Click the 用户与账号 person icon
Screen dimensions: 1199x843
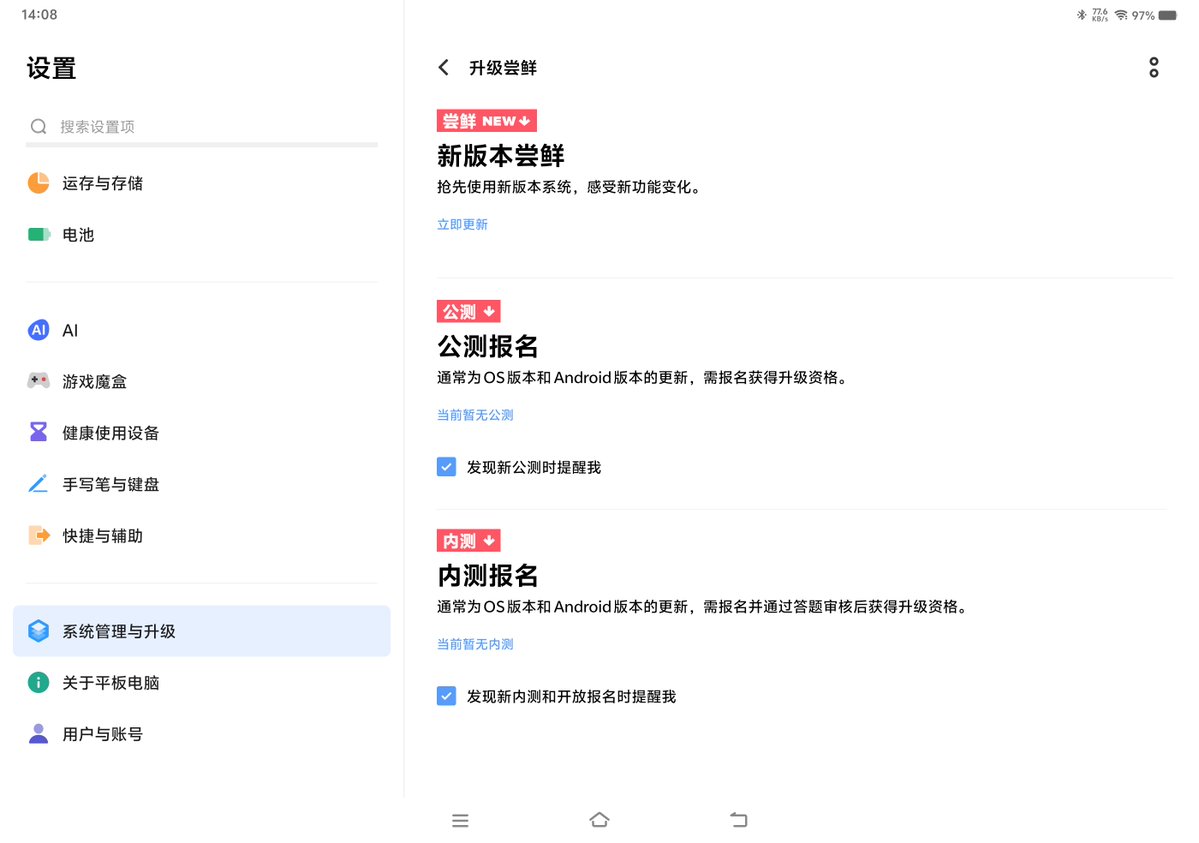click(38, 733)
